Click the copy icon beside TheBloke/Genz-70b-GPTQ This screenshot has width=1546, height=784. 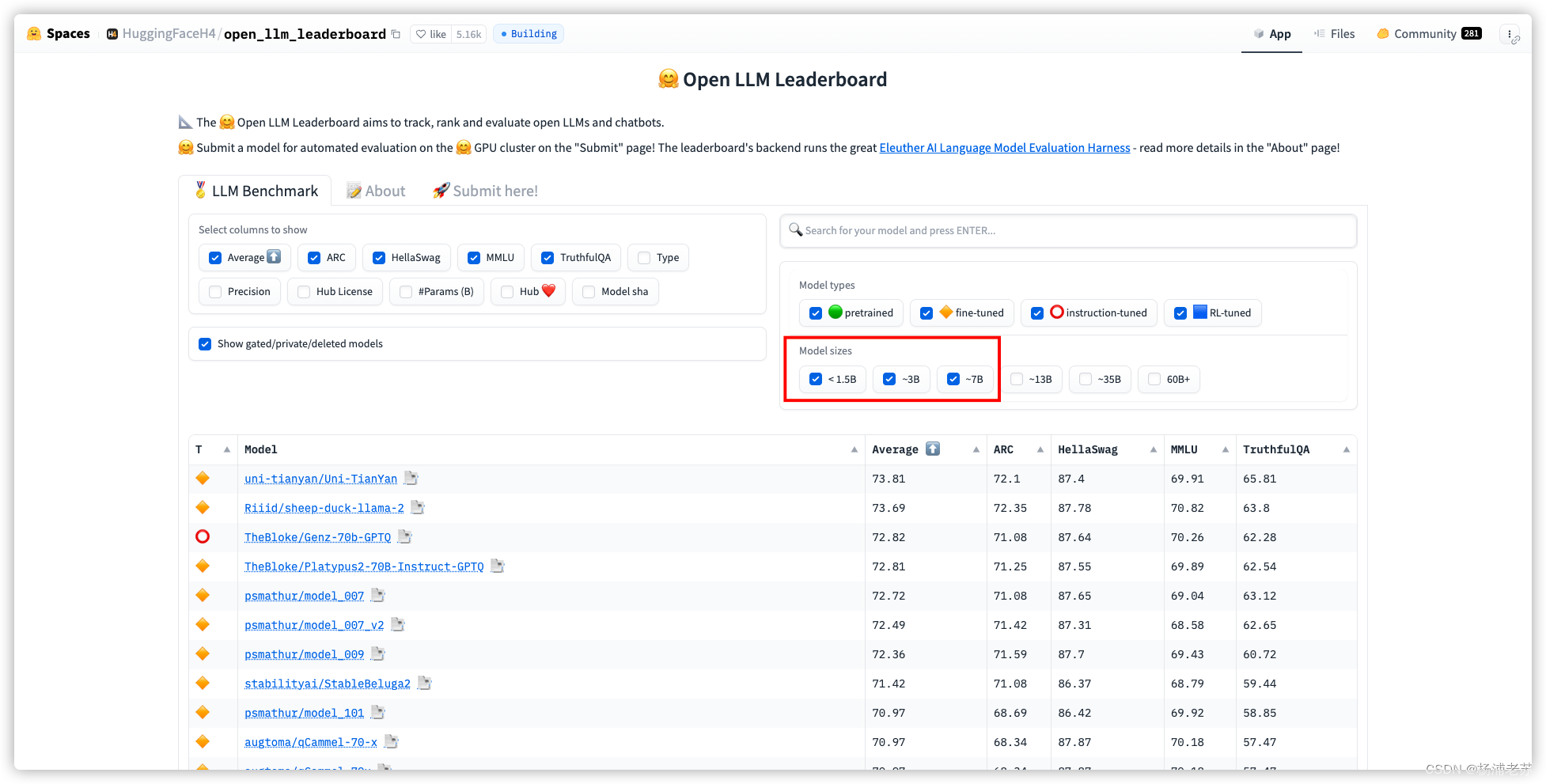404,536
